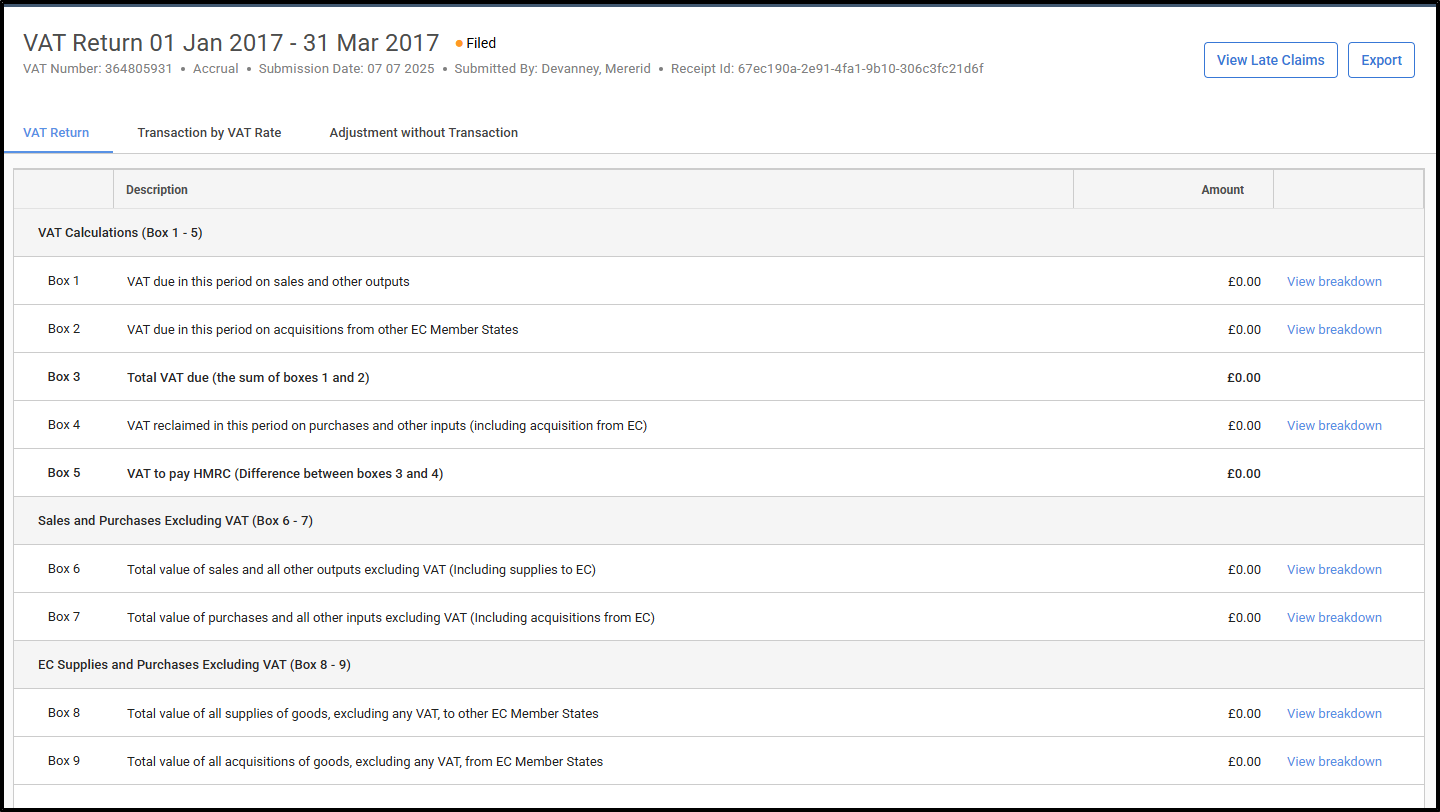Screen dimensions: 1440x812
Task: Click the Amount column header
Action: [x=1173, y=189]
